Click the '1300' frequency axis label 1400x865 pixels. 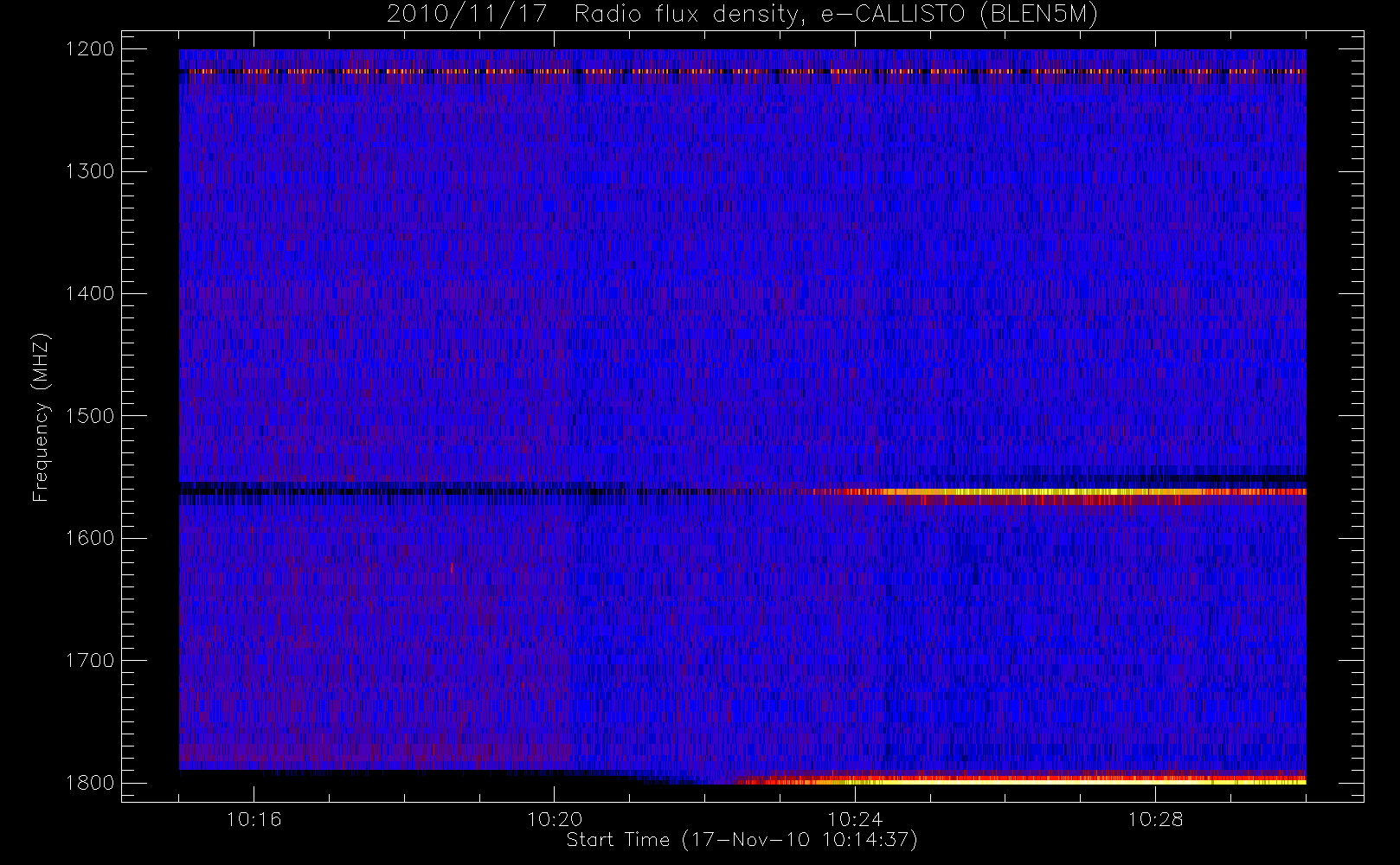[x=90, y=171]
